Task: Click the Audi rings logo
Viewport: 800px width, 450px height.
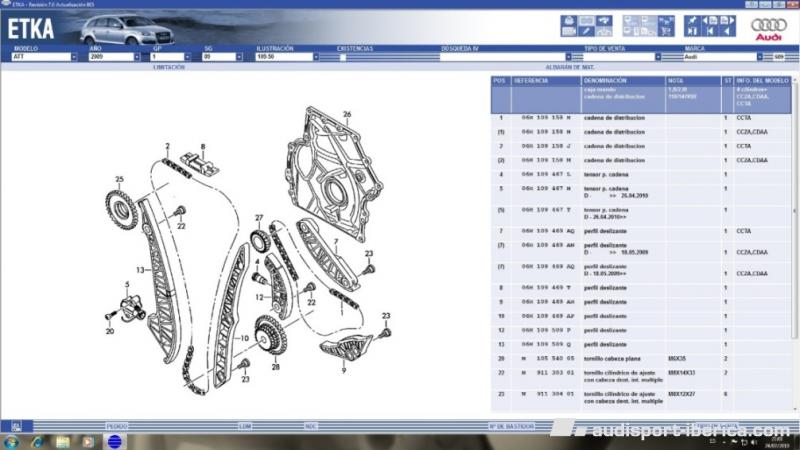Action: [771, 27]
